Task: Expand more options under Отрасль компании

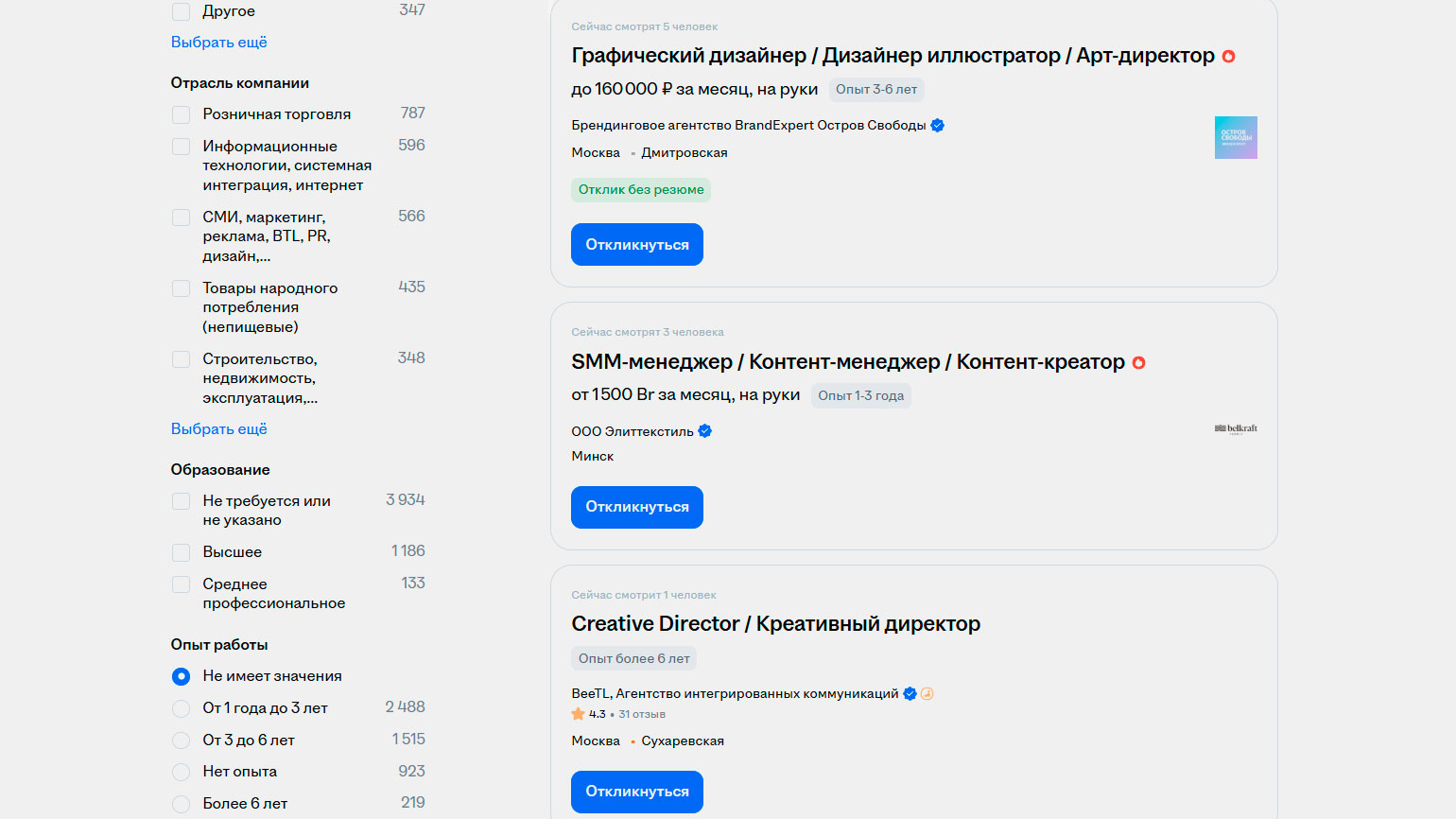Action: 218,429
